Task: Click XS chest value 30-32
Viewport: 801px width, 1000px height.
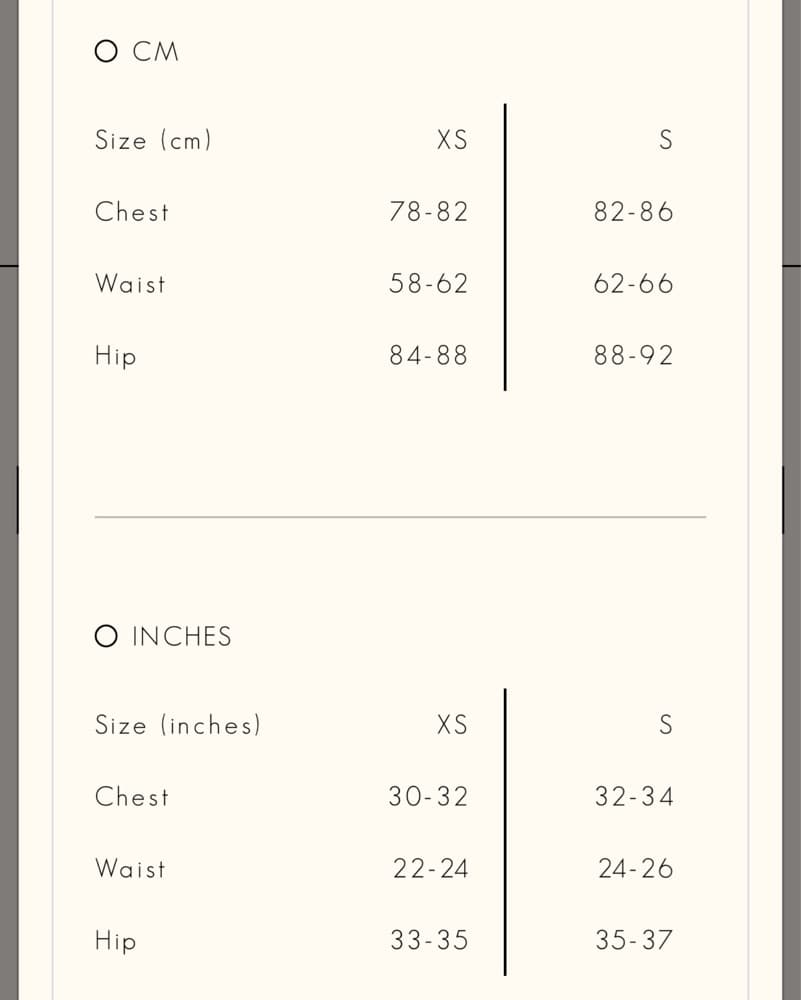Action: point(429,797)
